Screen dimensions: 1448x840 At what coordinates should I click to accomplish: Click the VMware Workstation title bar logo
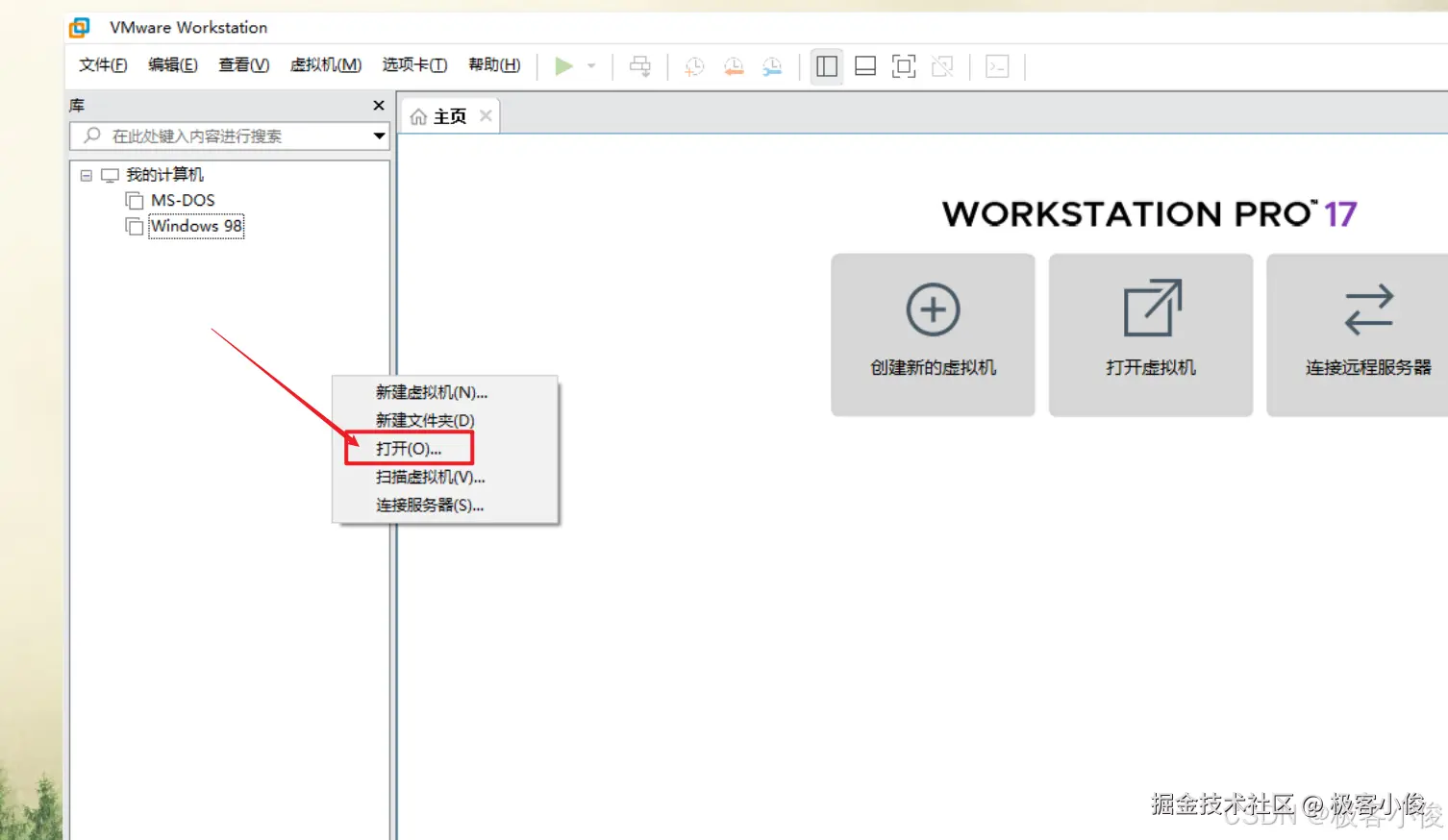[x=80, y=28]
